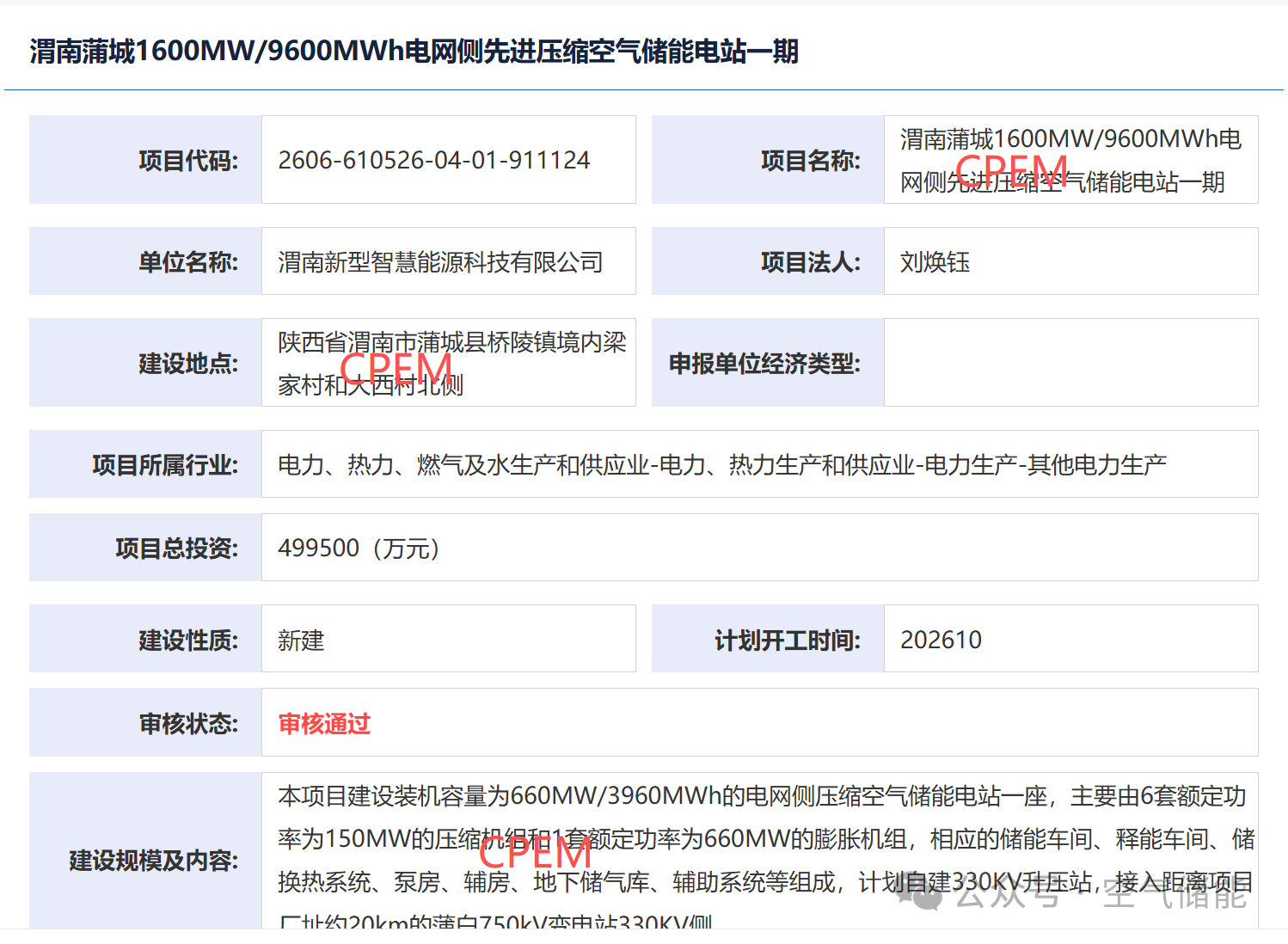Click the page title 渭南蒲城1600MW/9600MWh heading
The height and width of the screenshot is (944, 1288).
(x=414, y=51)
